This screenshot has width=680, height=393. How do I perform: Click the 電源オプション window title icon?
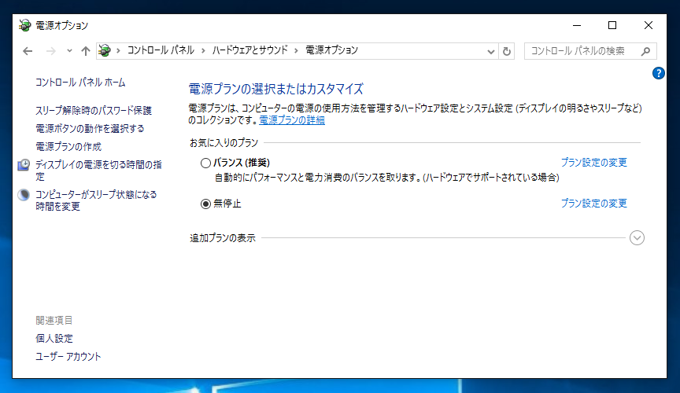pyautogui.click(x=25, y=25)
